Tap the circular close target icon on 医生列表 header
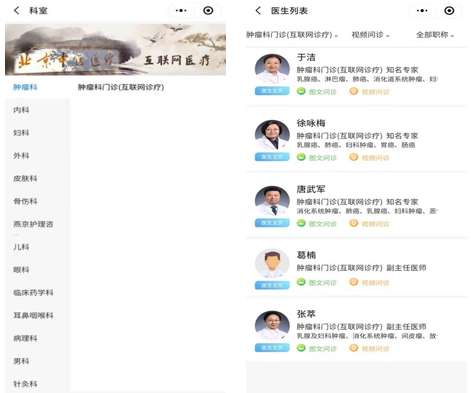Viewport: 471px width, 393px height. click(x=449, y=11)
